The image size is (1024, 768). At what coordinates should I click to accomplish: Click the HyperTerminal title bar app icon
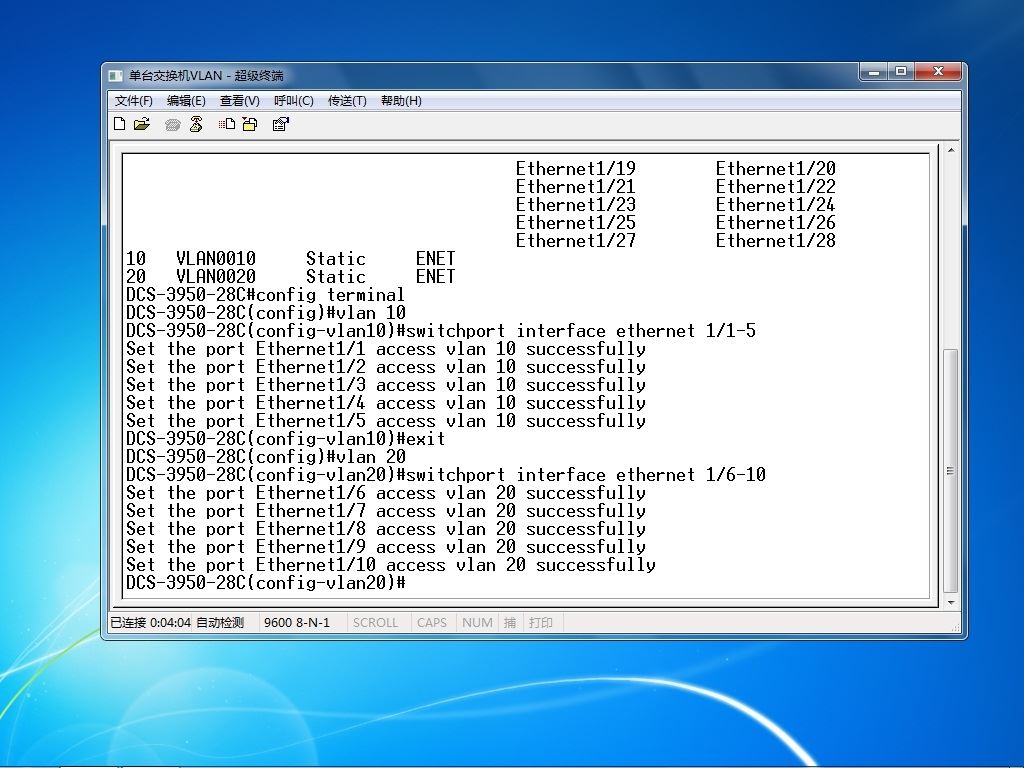[x=116, y=76]
